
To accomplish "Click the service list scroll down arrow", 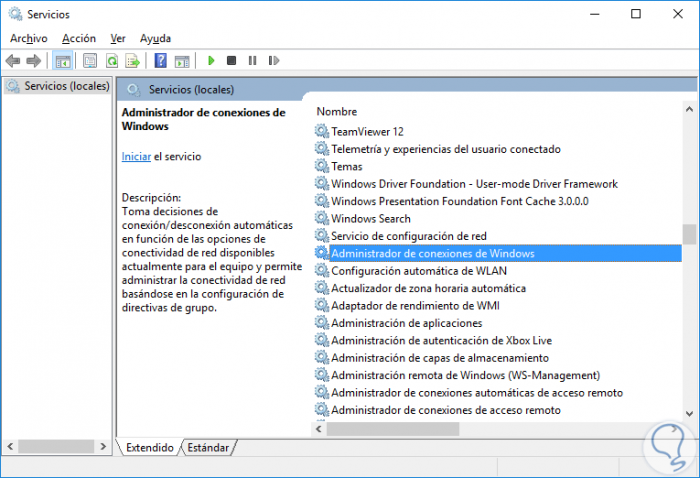I will (x=689, y=414).
